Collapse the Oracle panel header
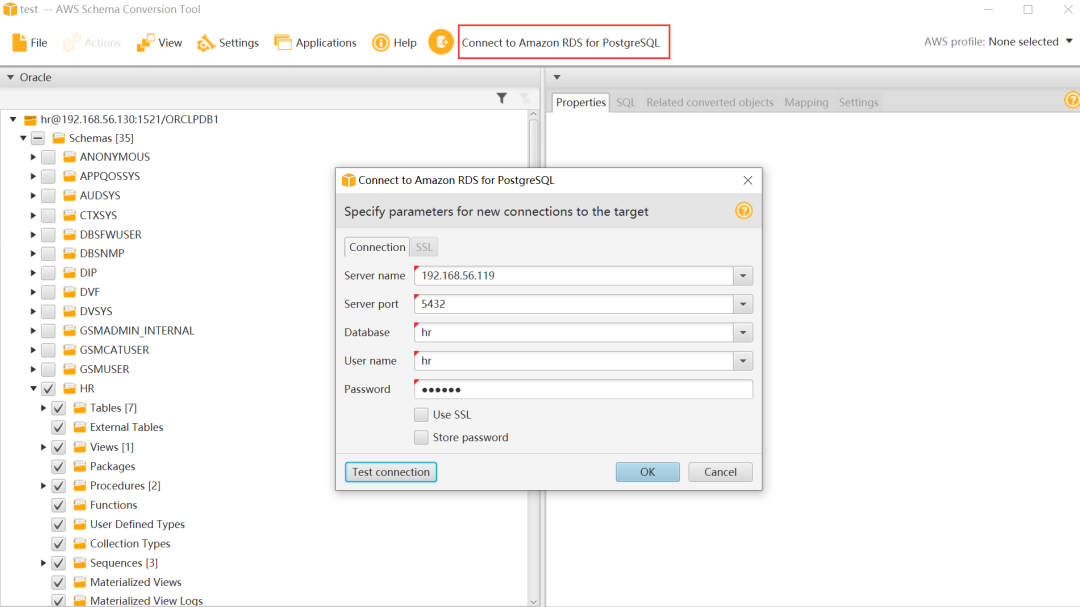The width and height of the screenshot is (1080, 607). [x=10, y=77]
